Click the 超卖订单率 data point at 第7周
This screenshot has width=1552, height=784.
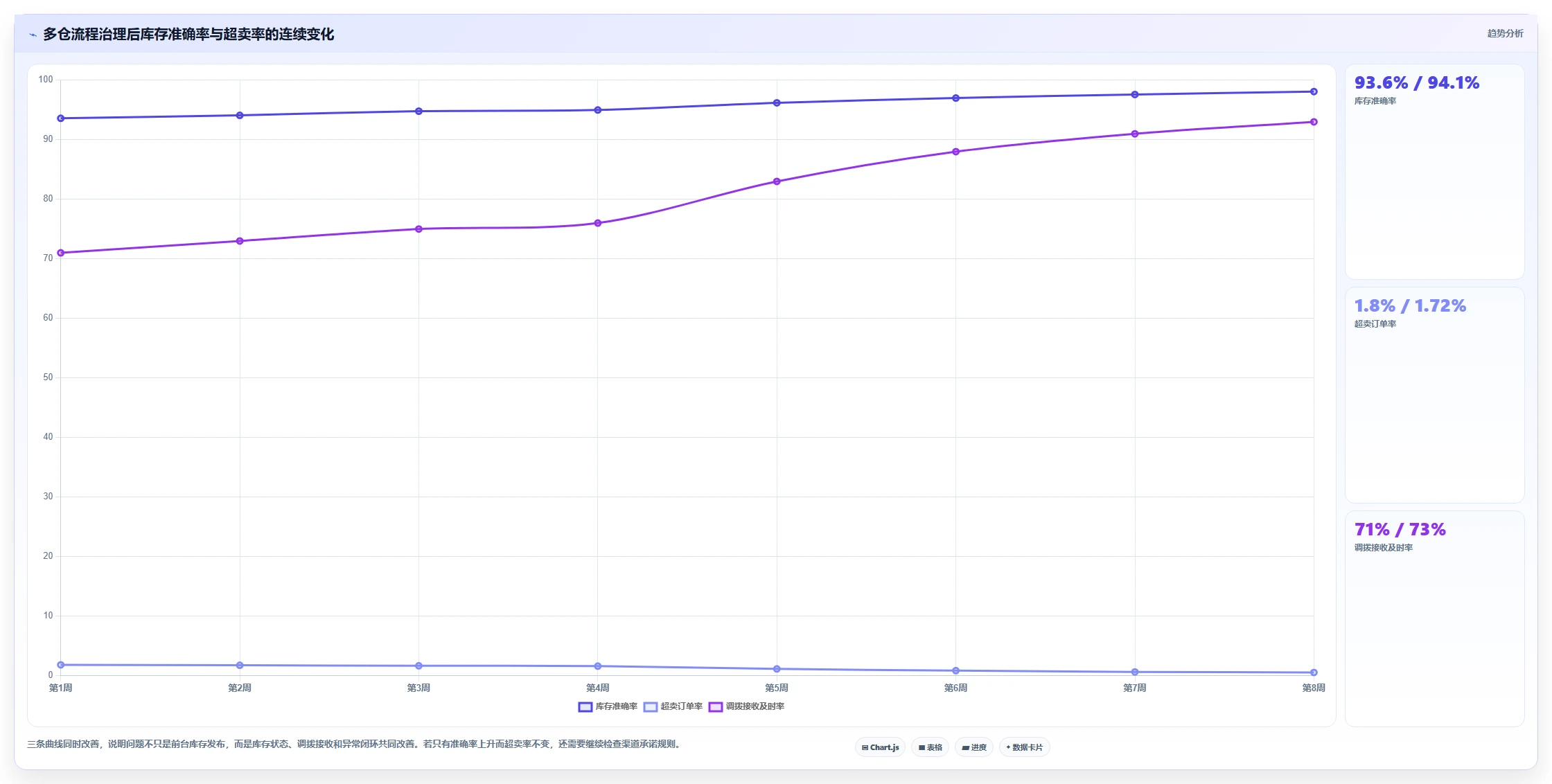click(x=1135, y=672)
